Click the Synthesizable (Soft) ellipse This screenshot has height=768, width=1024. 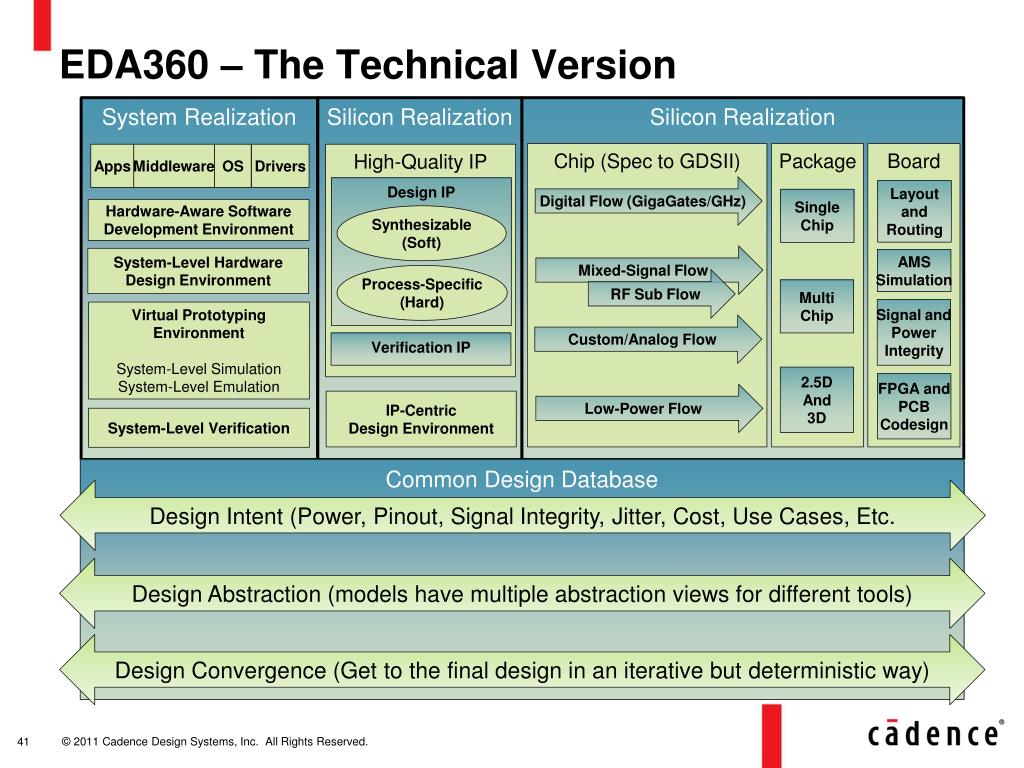coord(421,234)
